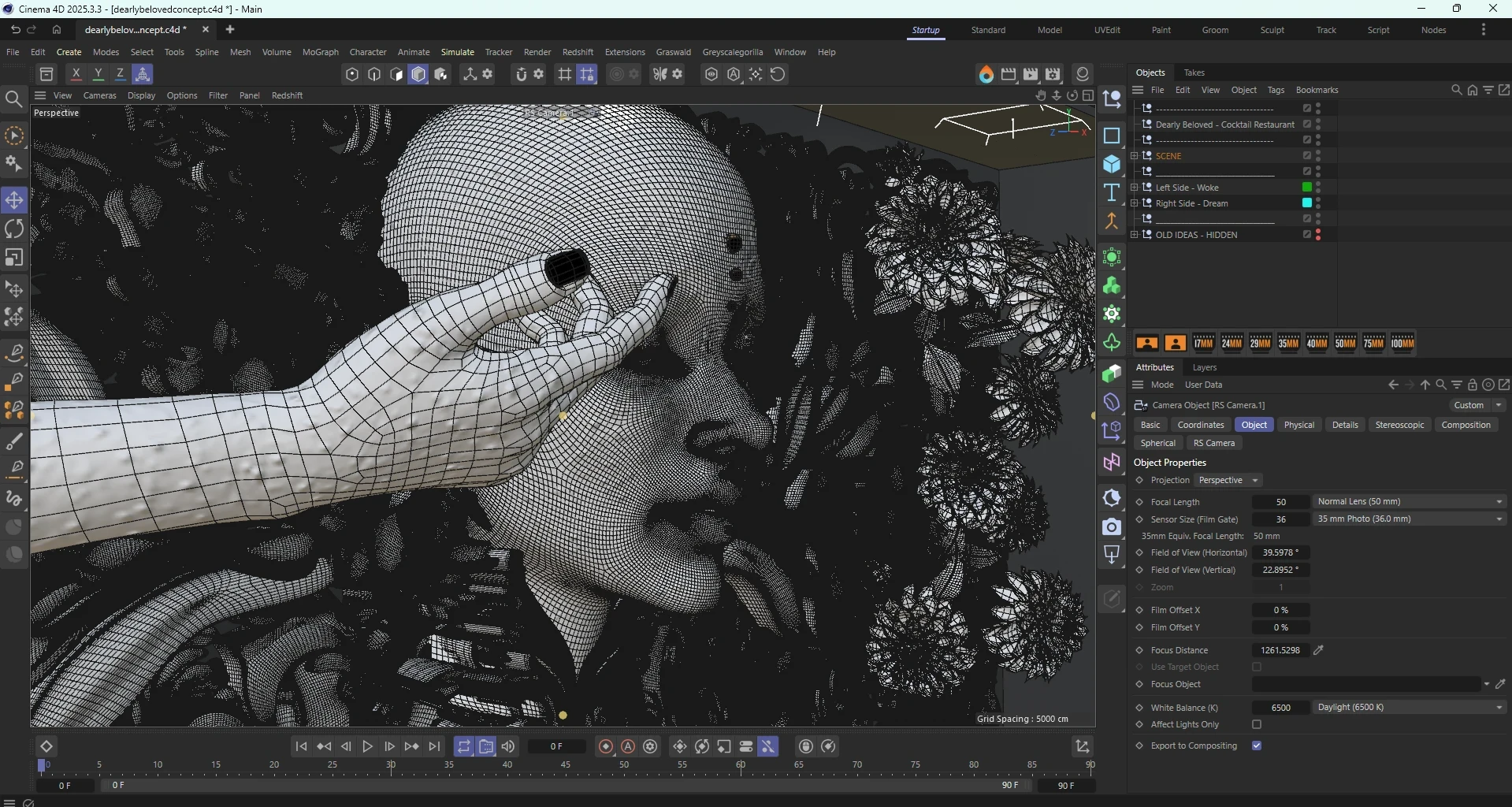Select the Rotate tool
The image size is (1512, 807).
coord(14,229)
